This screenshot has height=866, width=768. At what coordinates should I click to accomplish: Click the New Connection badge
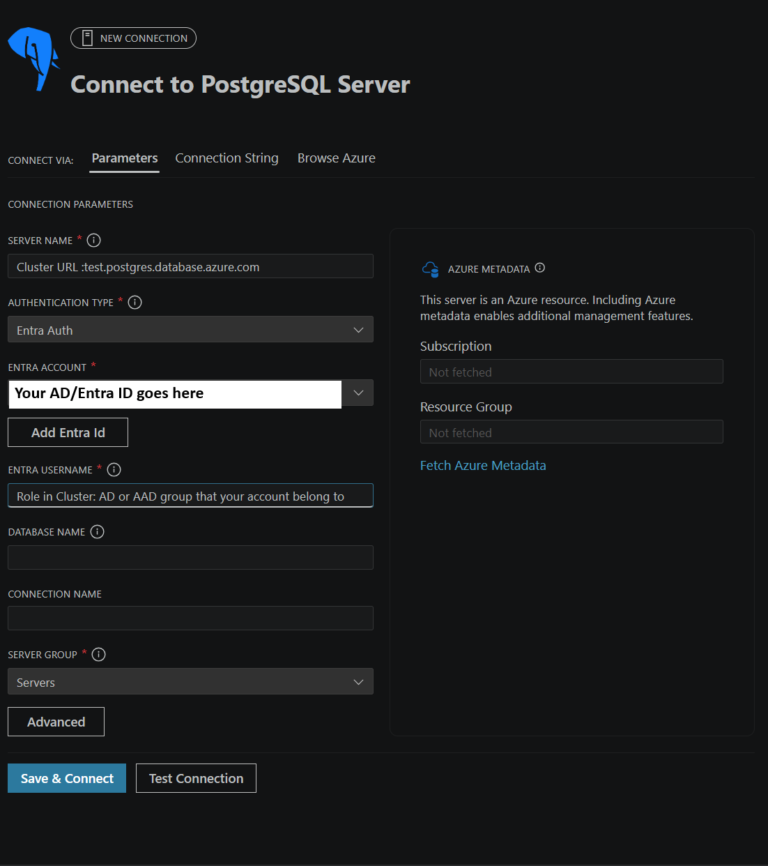[x=134, y=38]
